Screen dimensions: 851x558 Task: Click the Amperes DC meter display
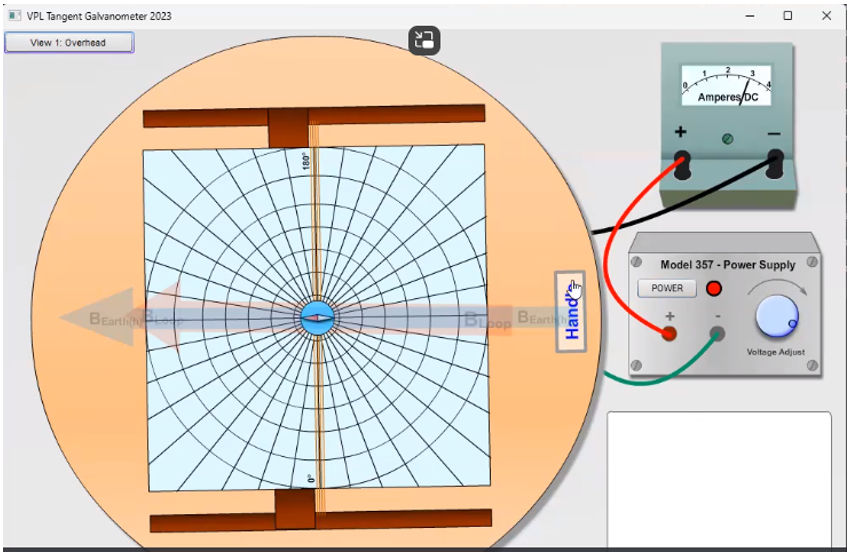tap(727, 85)
